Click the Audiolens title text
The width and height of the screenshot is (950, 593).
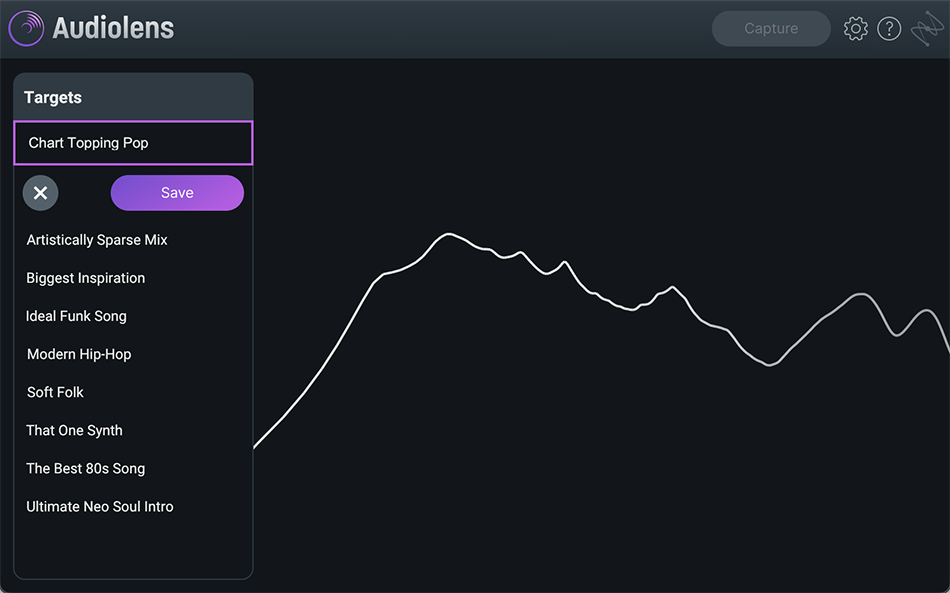point(110,28)
